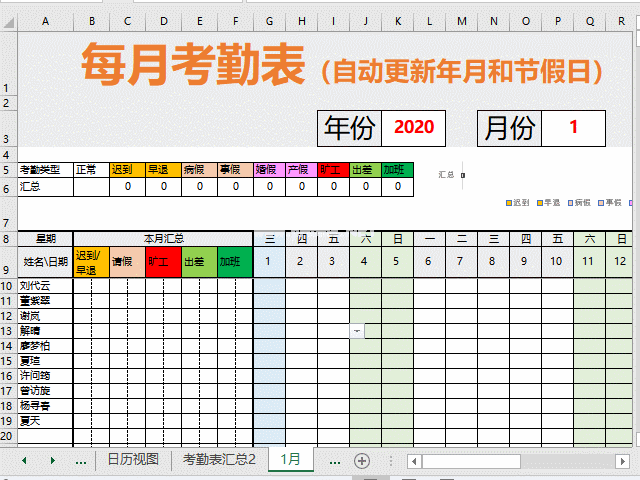This screenshot has height=480, width=640.
Task: Click the horizontal scrollbar left arrow
Action: click(x=414, y=462)
